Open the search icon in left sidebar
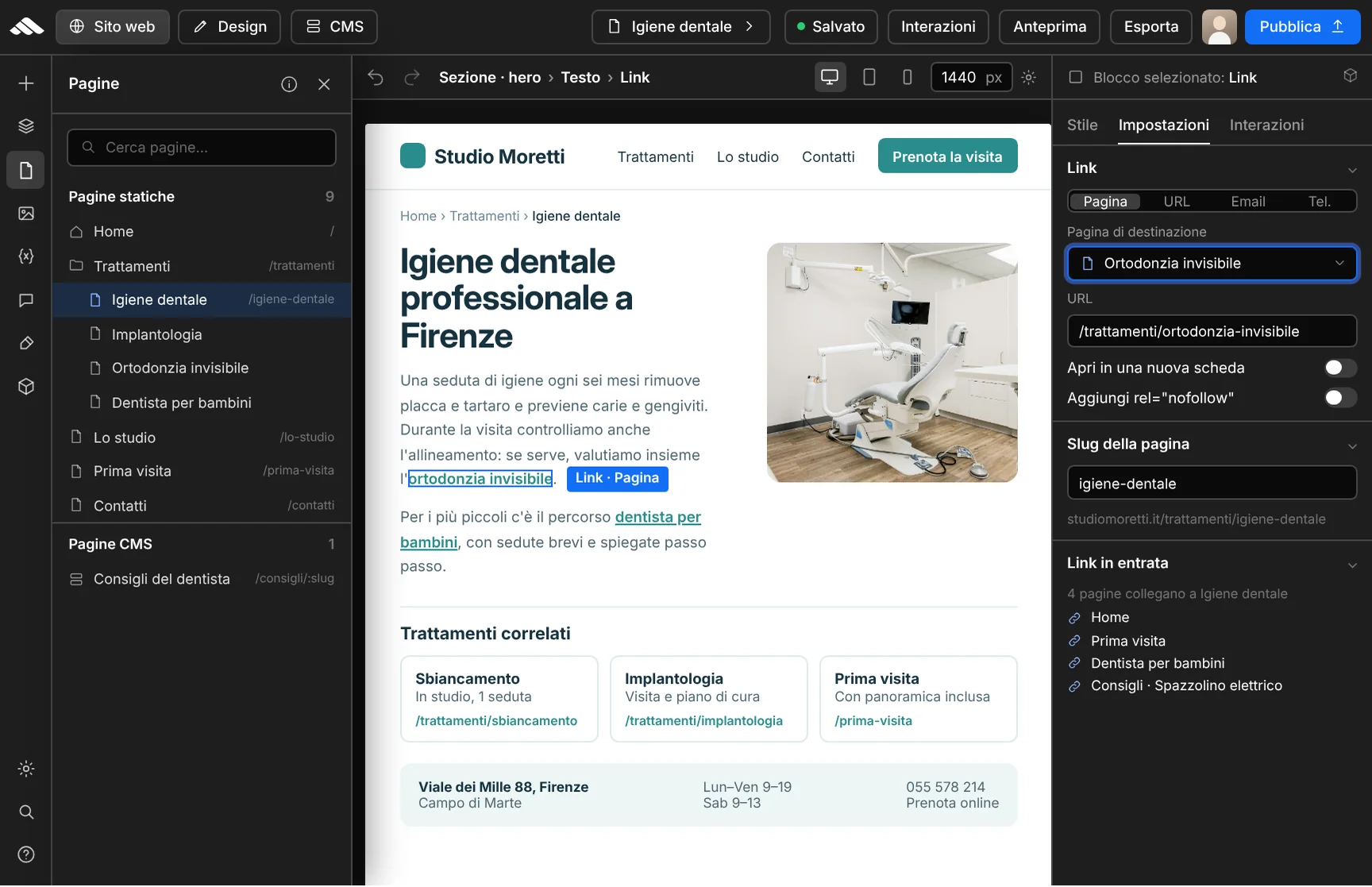The image size is (1372, 887). tap(26, 812)
